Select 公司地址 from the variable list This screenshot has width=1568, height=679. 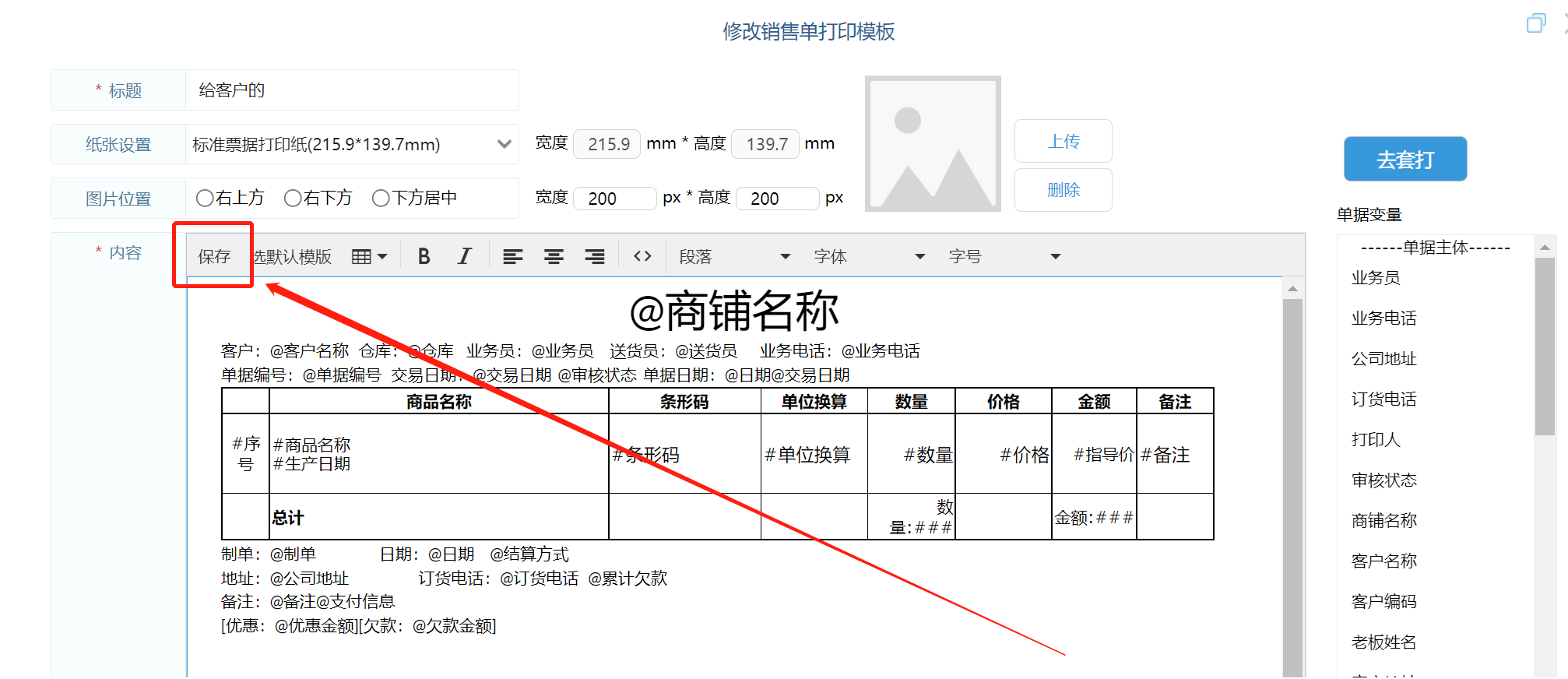pyautogui.click(x=1383, y=359)
